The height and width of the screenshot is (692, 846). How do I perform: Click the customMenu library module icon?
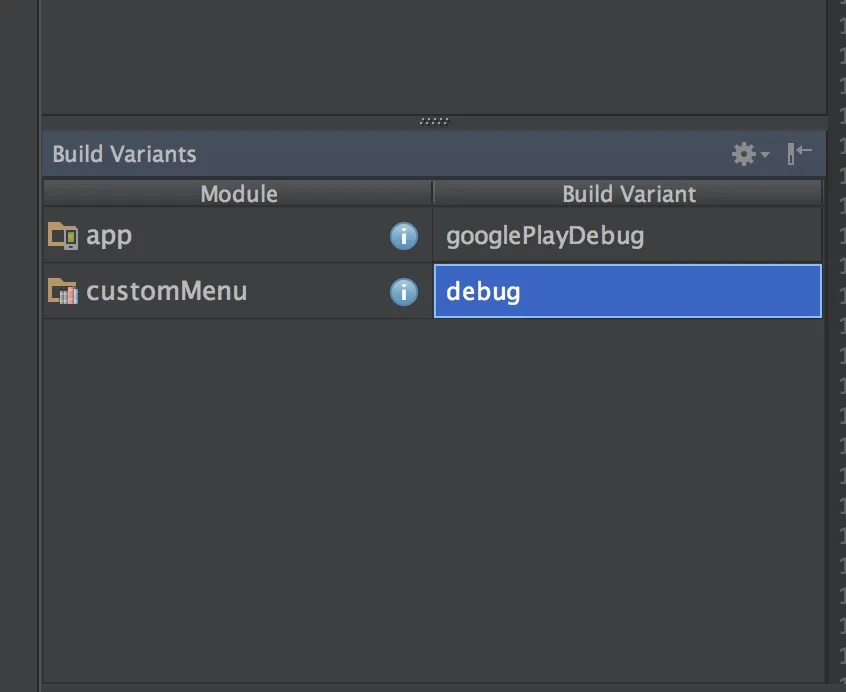click(x=63, y=292)
